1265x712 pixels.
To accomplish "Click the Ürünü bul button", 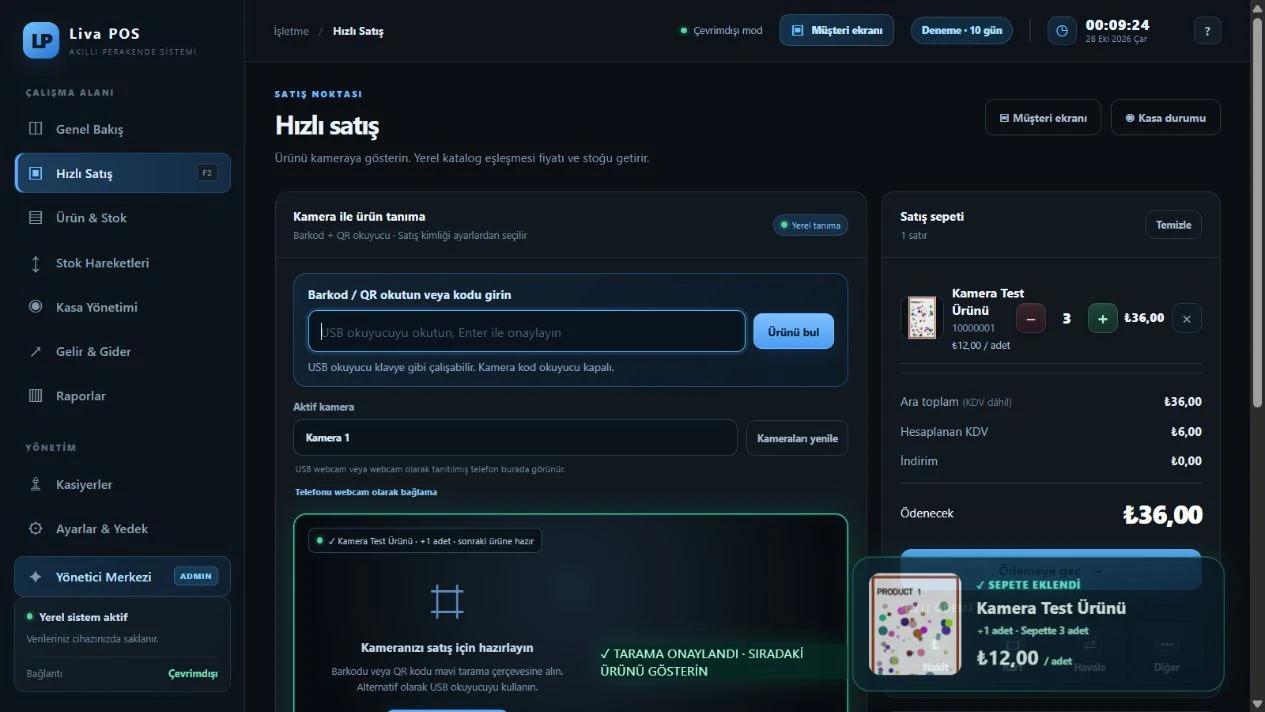I will [x=793, y=331].
